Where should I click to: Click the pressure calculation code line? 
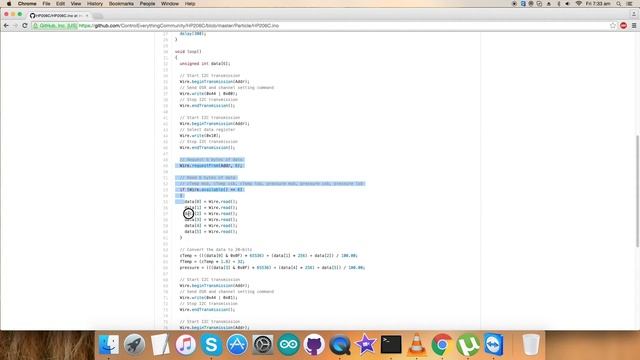(x=272, y=268)
